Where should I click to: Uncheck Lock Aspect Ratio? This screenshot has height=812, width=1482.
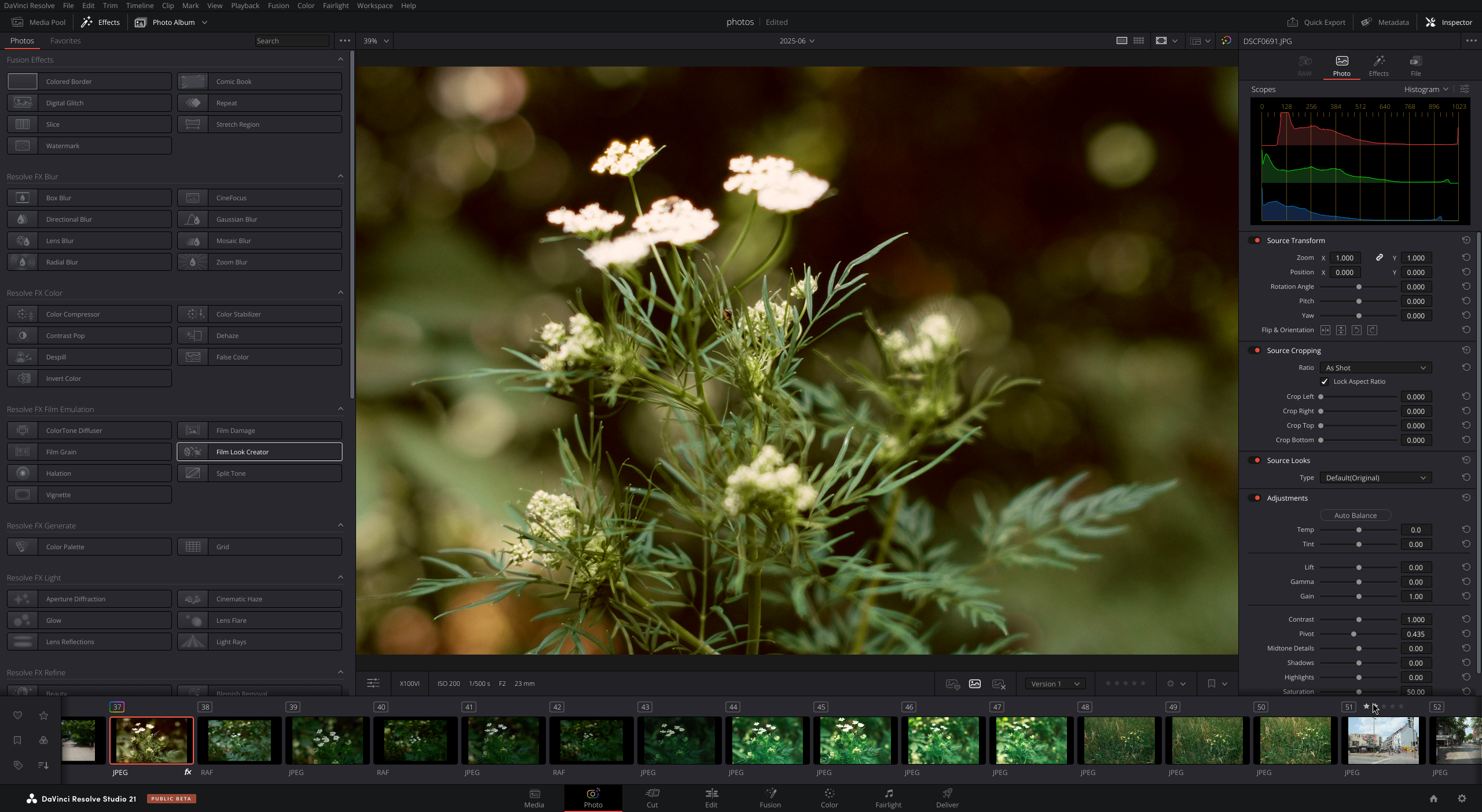click(1325, 381)
